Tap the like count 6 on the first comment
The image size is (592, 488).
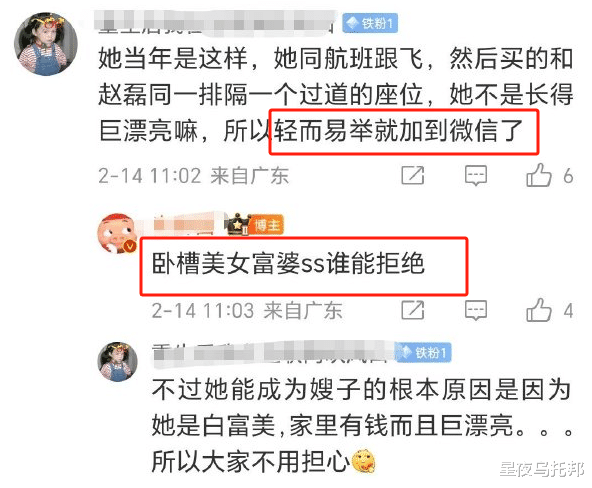coord(568,176)
